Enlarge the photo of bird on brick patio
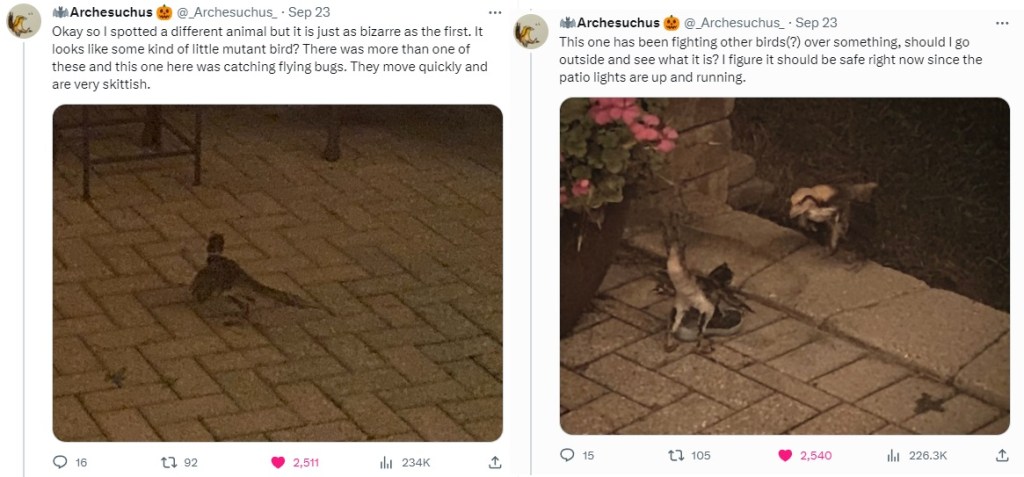Viewport: 1024px width, 477px height. tap(277, 273)
